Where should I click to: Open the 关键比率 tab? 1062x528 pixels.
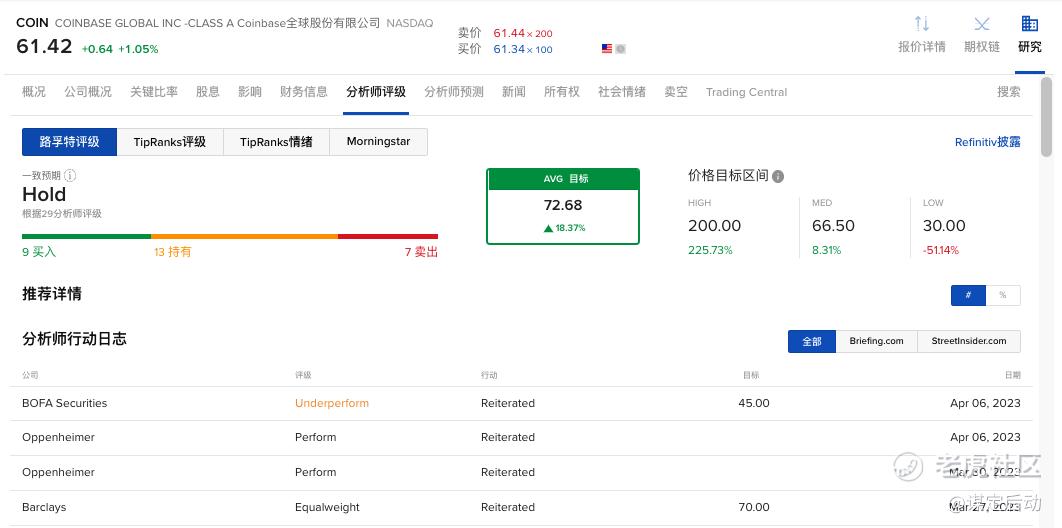point(154,92)
